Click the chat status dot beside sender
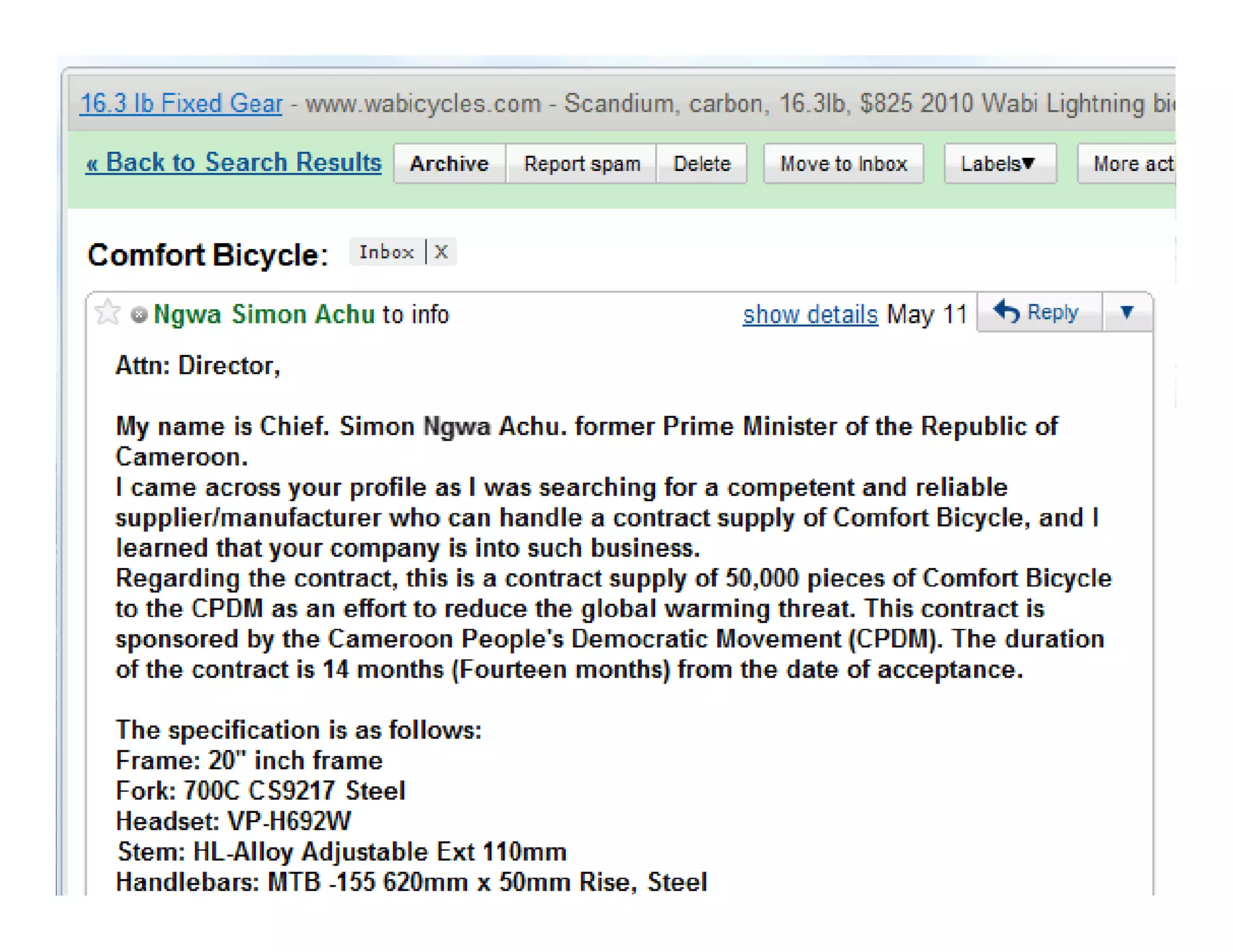 139,315
